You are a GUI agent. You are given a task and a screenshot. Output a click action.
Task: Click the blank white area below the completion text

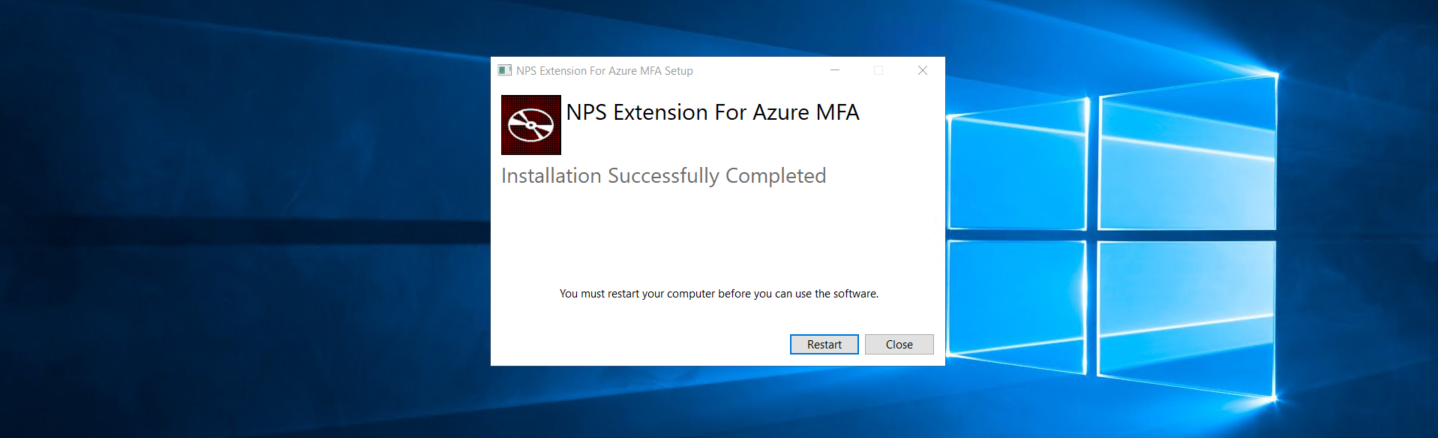[x=717, y=235]
